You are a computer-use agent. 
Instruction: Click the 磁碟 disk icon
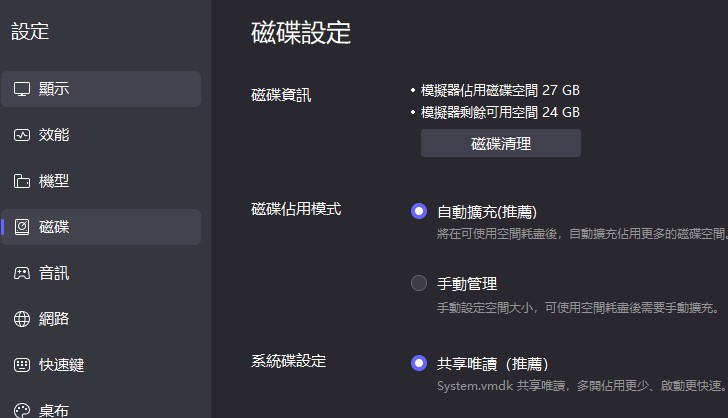pos(22,227)
